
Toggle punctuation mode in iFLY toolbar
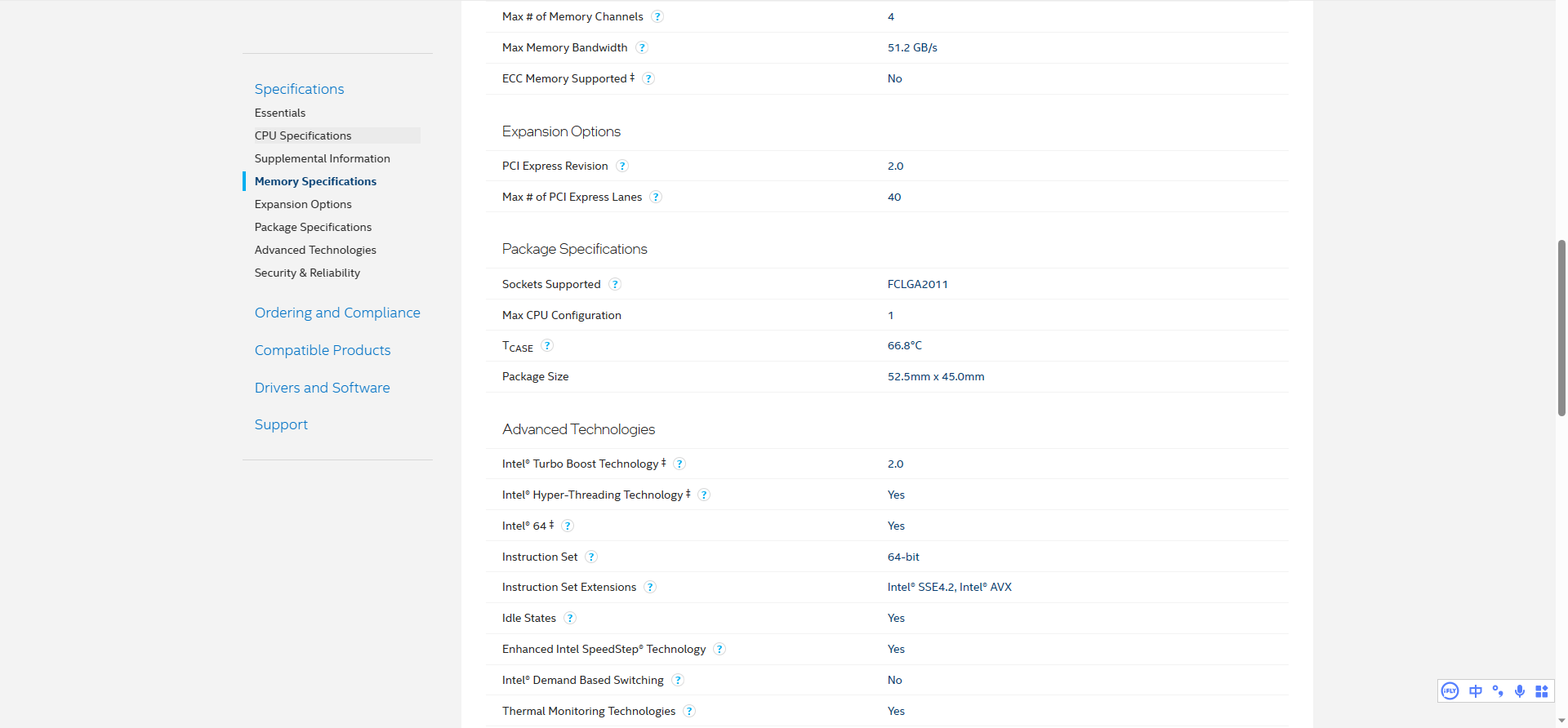(x=1498, y=691)
